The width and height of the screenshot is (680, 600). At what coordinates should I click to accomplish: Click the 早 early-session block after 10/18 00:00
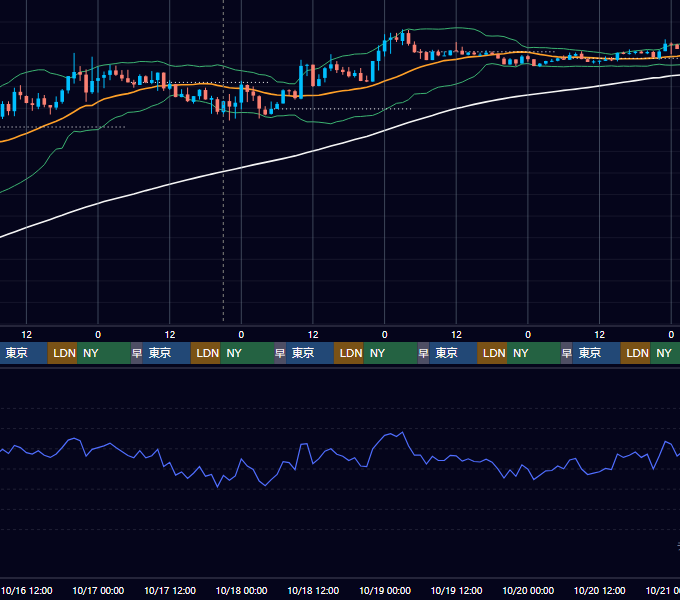pyautogui.click(x=280, y=353)
